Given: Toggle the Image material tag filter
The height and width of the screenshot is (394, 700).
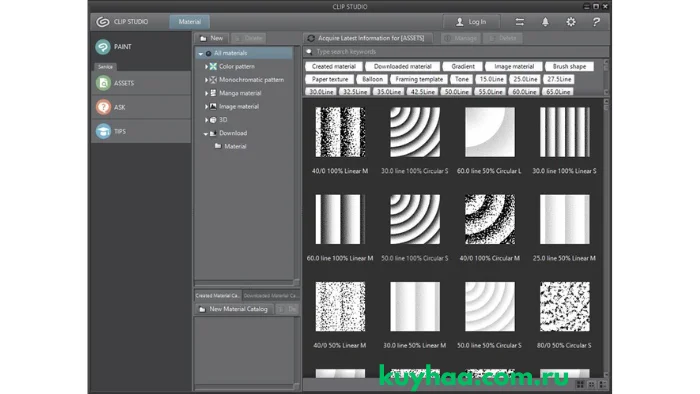Looking at the screenshot, I should [514, 66].
